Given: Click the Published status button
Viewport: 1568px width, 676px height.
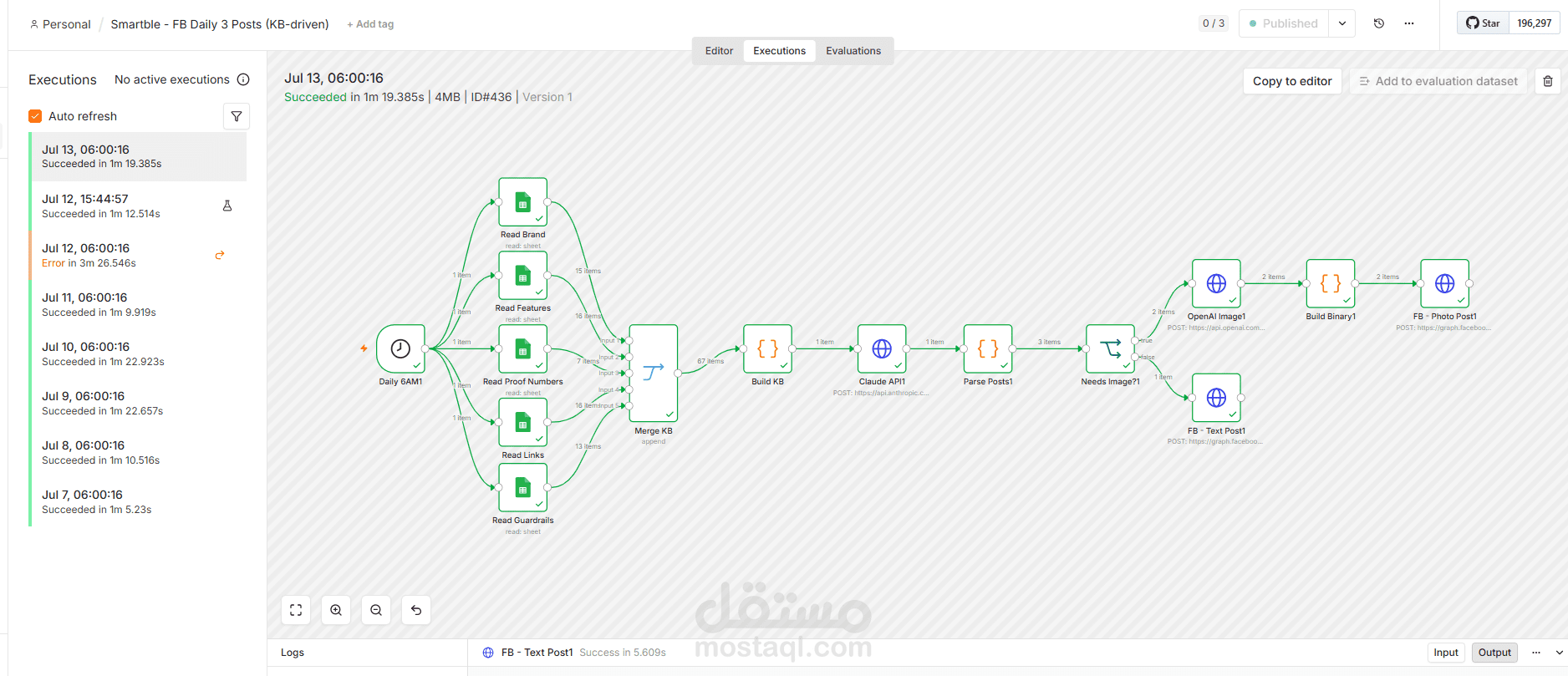Looking at the screenshot, I should 1284,23.
